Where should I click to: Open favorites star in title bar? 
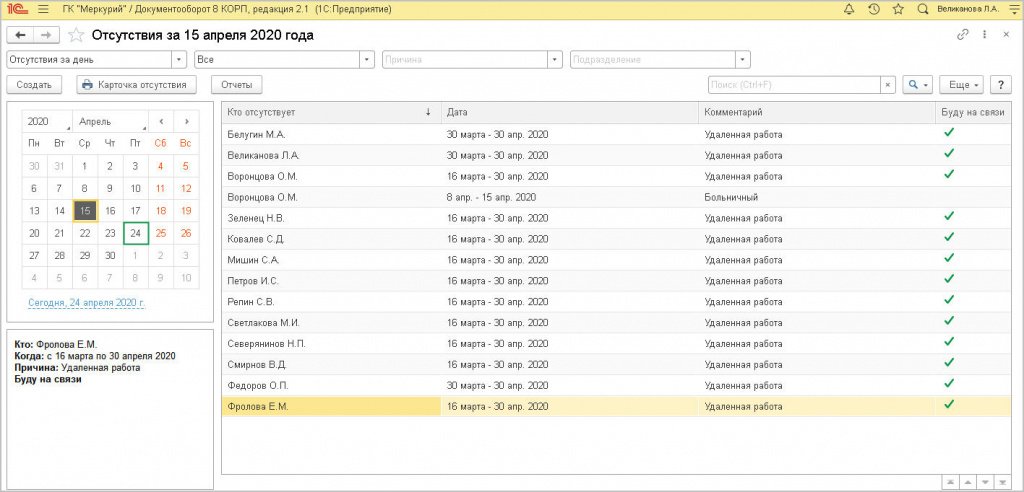[898, 9]
